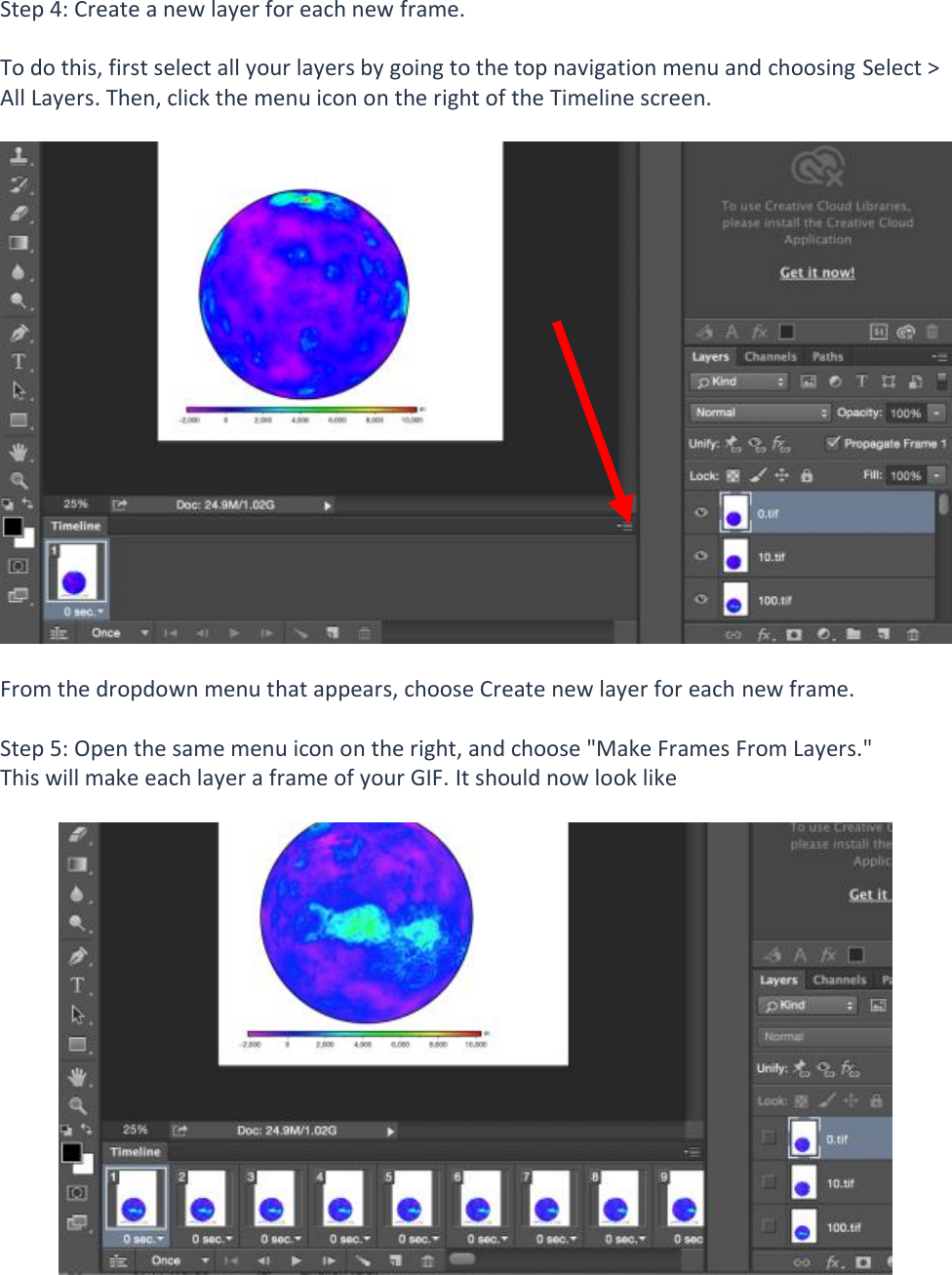Hide the 100.tif layer
This screenshot has width=952, height=1275.
pos(700,600)
